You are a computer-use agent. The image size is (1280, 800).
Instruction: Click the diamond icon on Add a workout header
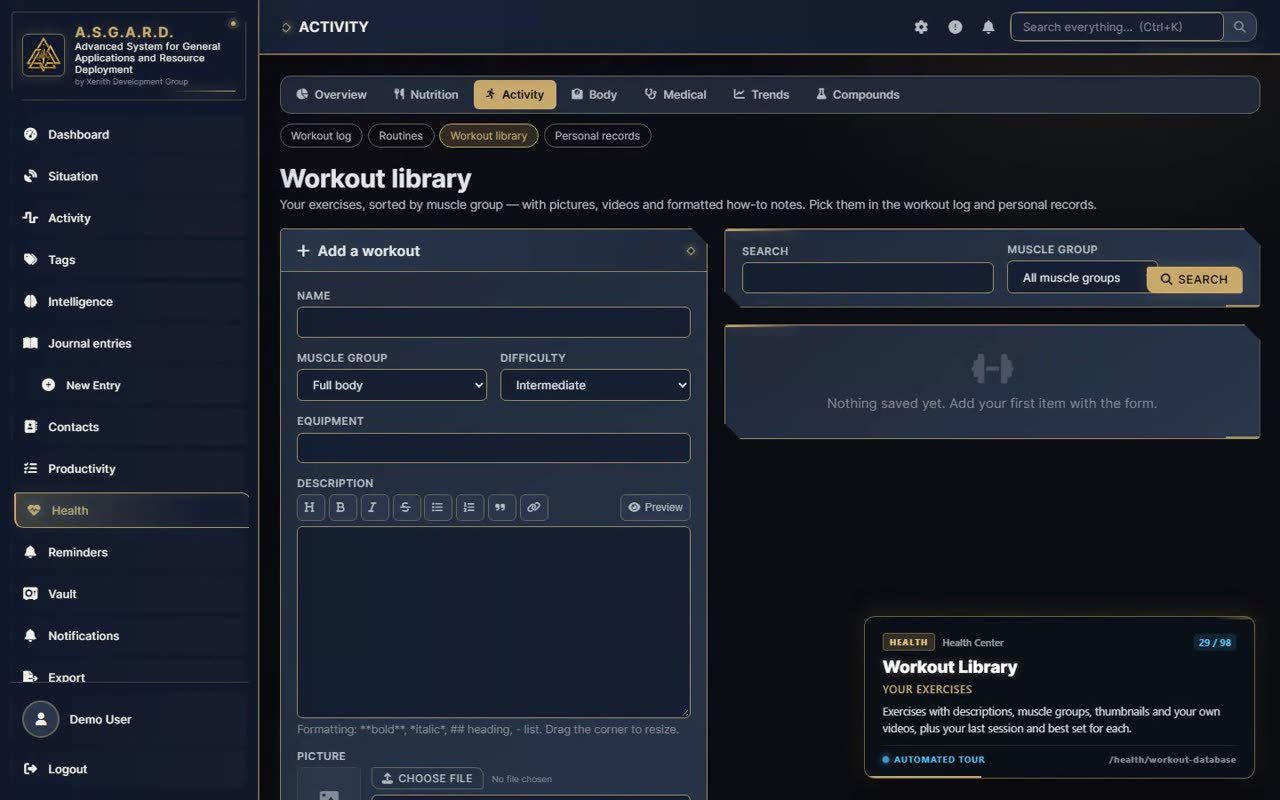[x=690, y=251]
